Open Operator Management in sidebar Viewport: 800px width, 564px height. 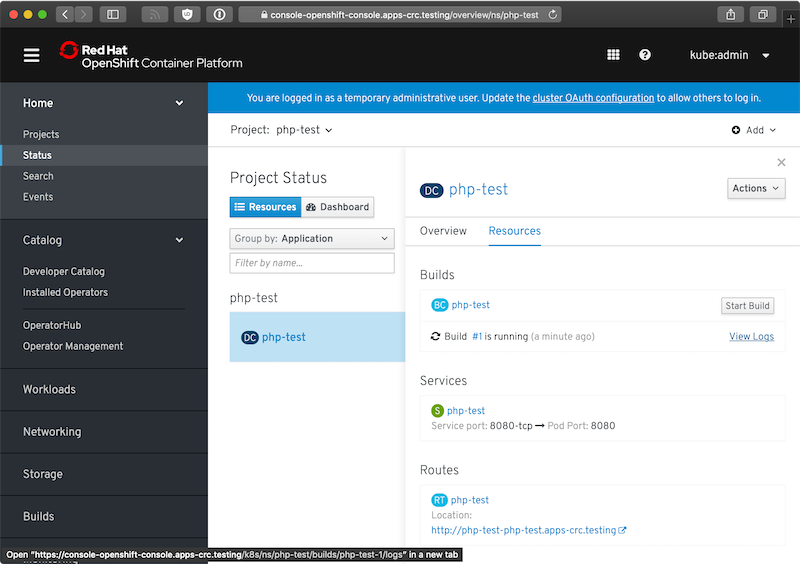point(73,346)
